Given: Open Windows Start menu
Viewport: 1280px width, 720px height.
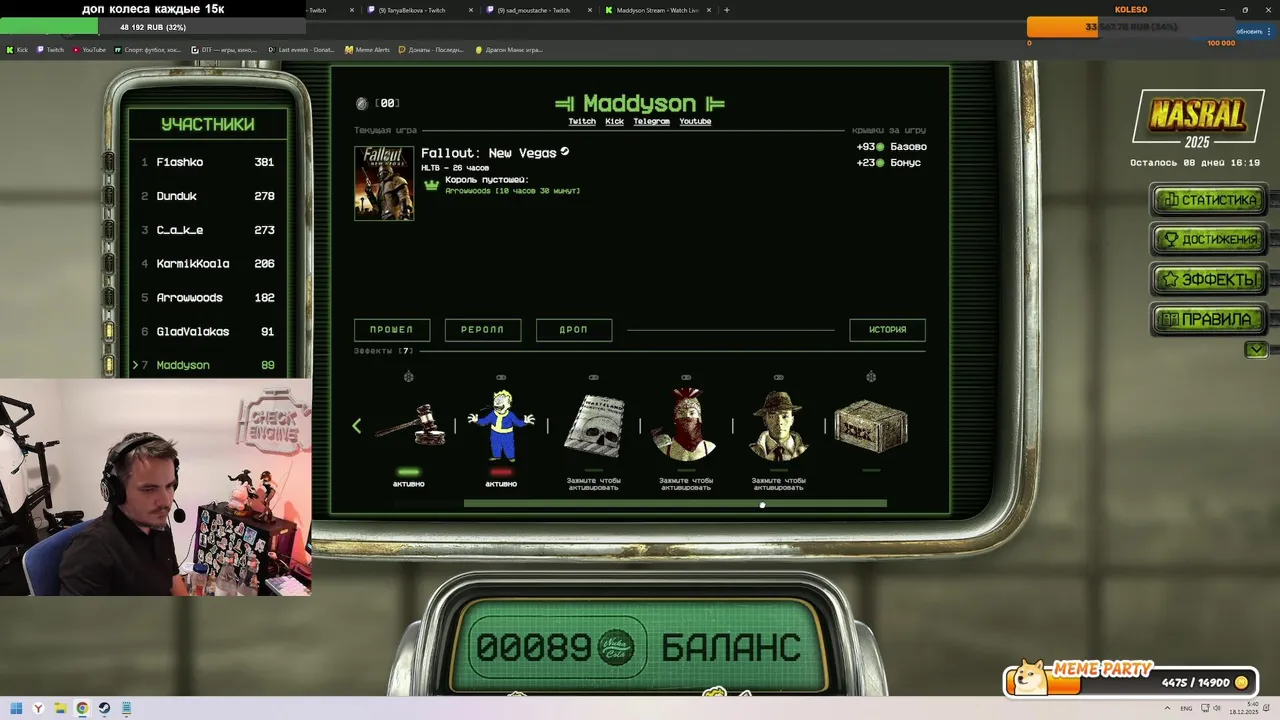Looking at the screenshot, I should tap(17, 708).
